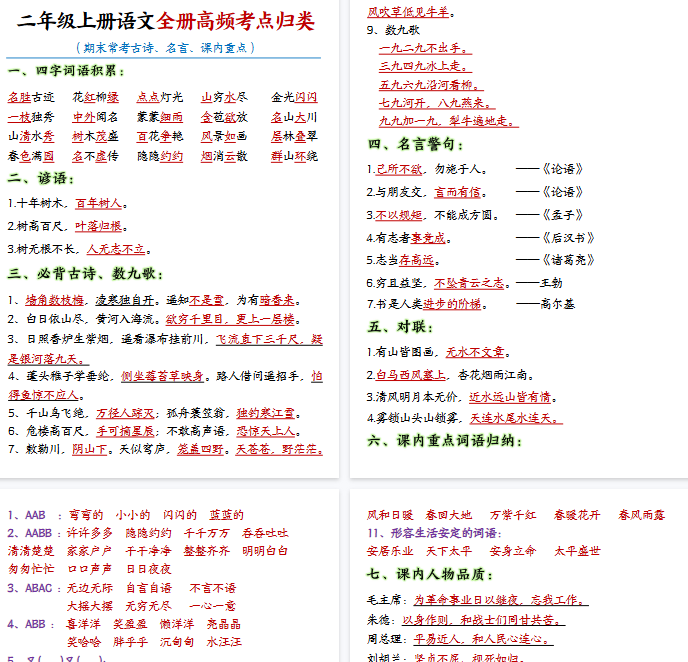Screen dimensions: 688x662
Task: Click the line '11、形容生活安定的词语'
Action: 434,533
